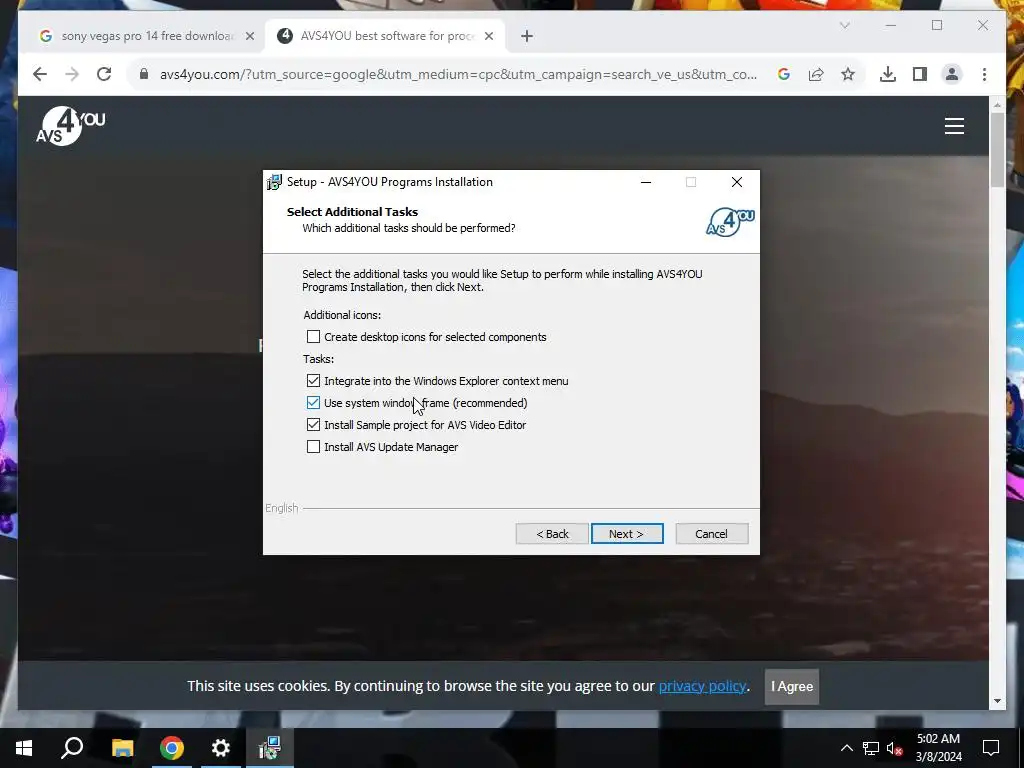Open the notification center icon
This screenshot has height=768, width=1024.
click(x=991, y=748)
